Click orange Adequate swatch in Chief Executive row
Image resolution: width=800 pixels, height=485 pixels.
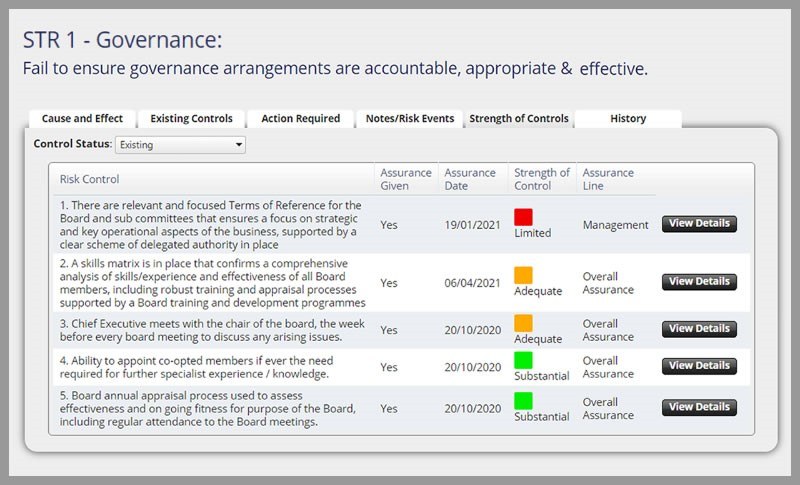coord(523,323)
